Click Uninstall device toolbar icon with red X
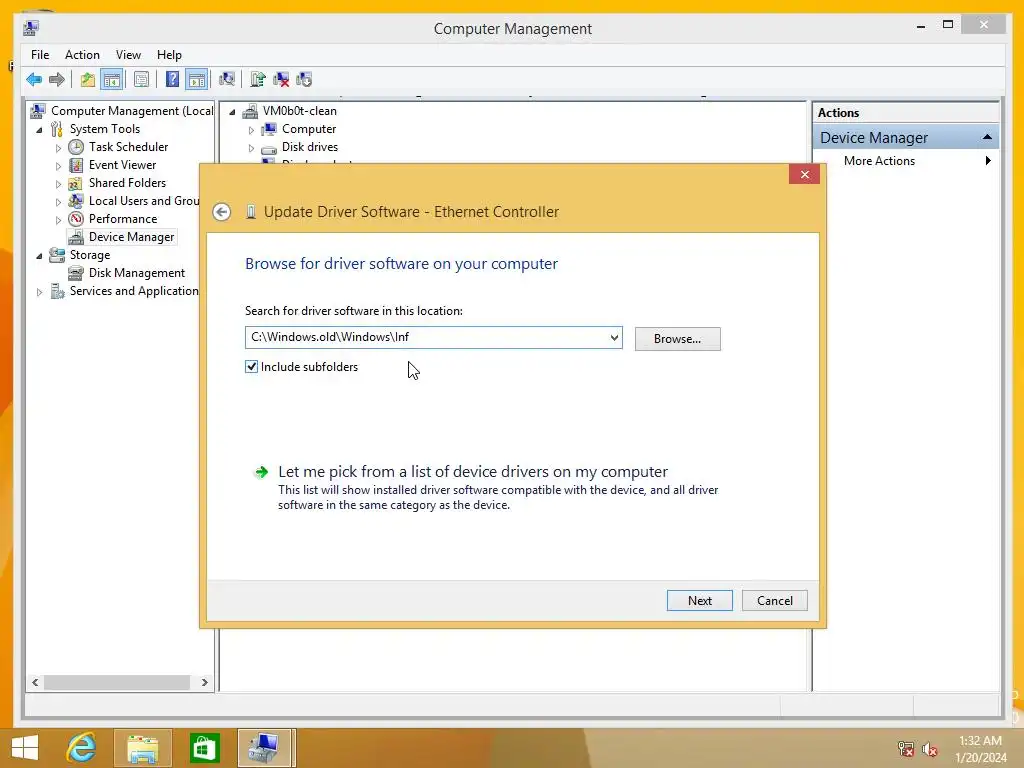This screenshot has height=768, width=1024. [x=281, y=80]
